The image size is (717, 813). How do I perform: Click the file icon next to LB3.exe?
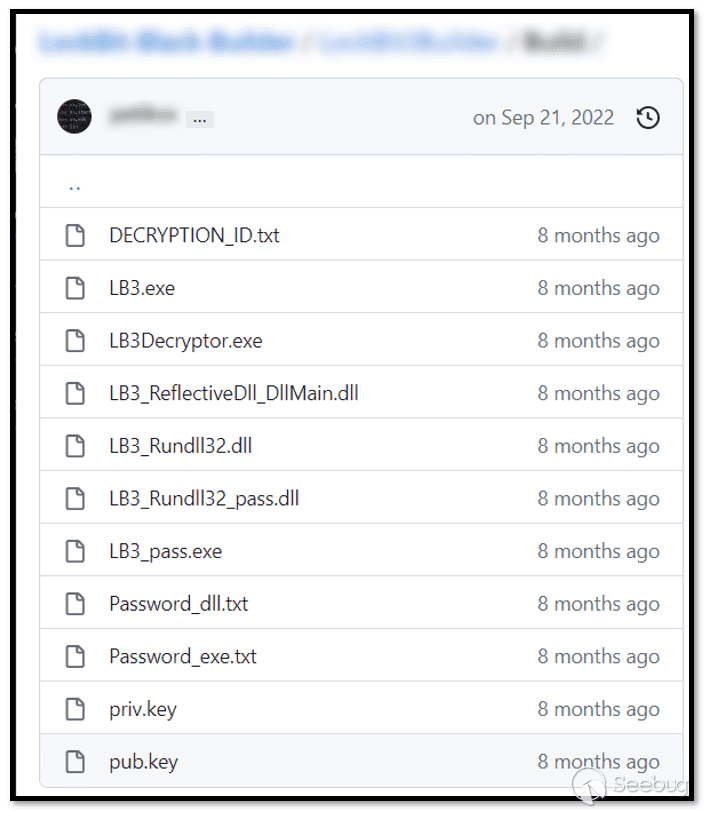76,288
